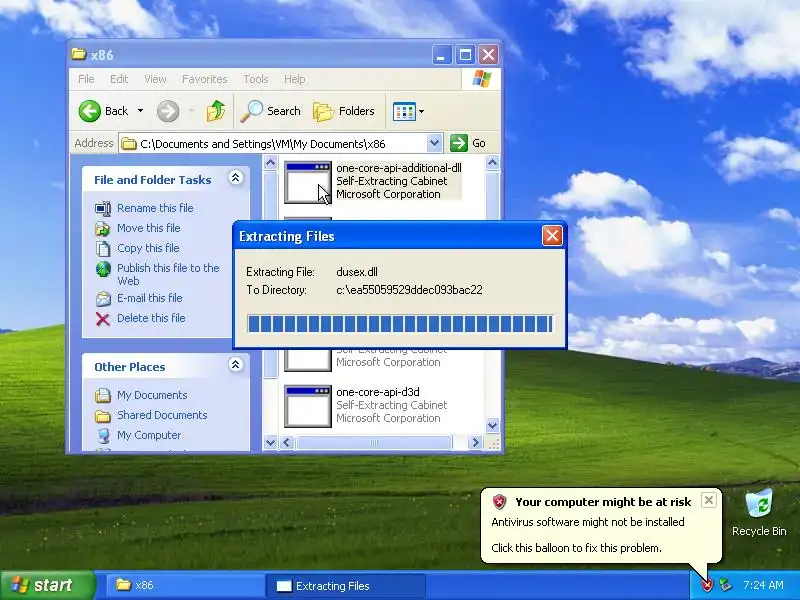Click the Safely Remove Hardware tray icon
The width and height of the screenshot is (800, 600).
725,585
